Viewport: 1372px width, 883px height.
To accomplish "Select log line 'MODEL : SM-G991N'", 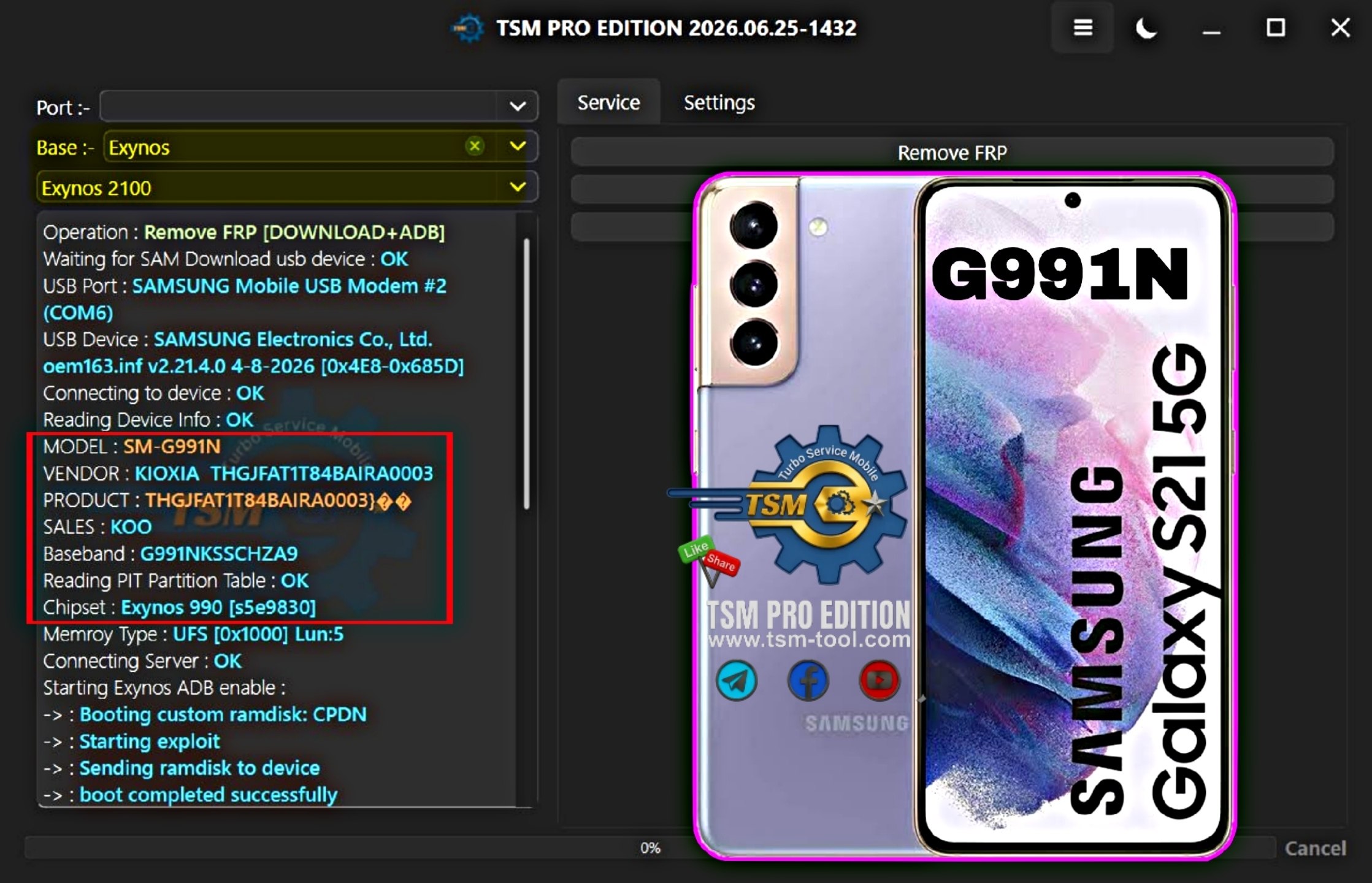I will coord(132,446).
